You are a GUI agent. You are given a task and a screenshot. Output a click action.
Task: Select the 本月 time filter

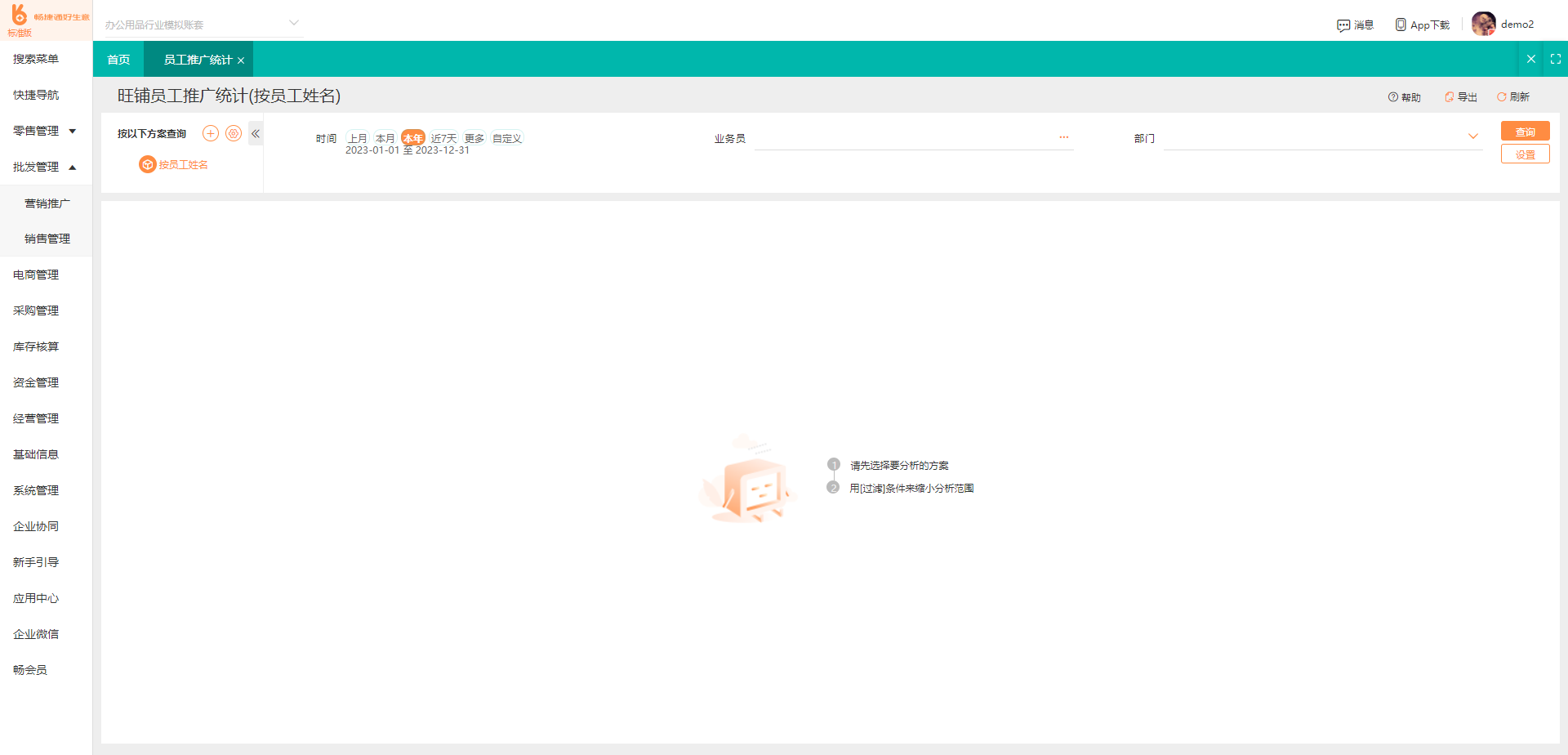(385, 138)
